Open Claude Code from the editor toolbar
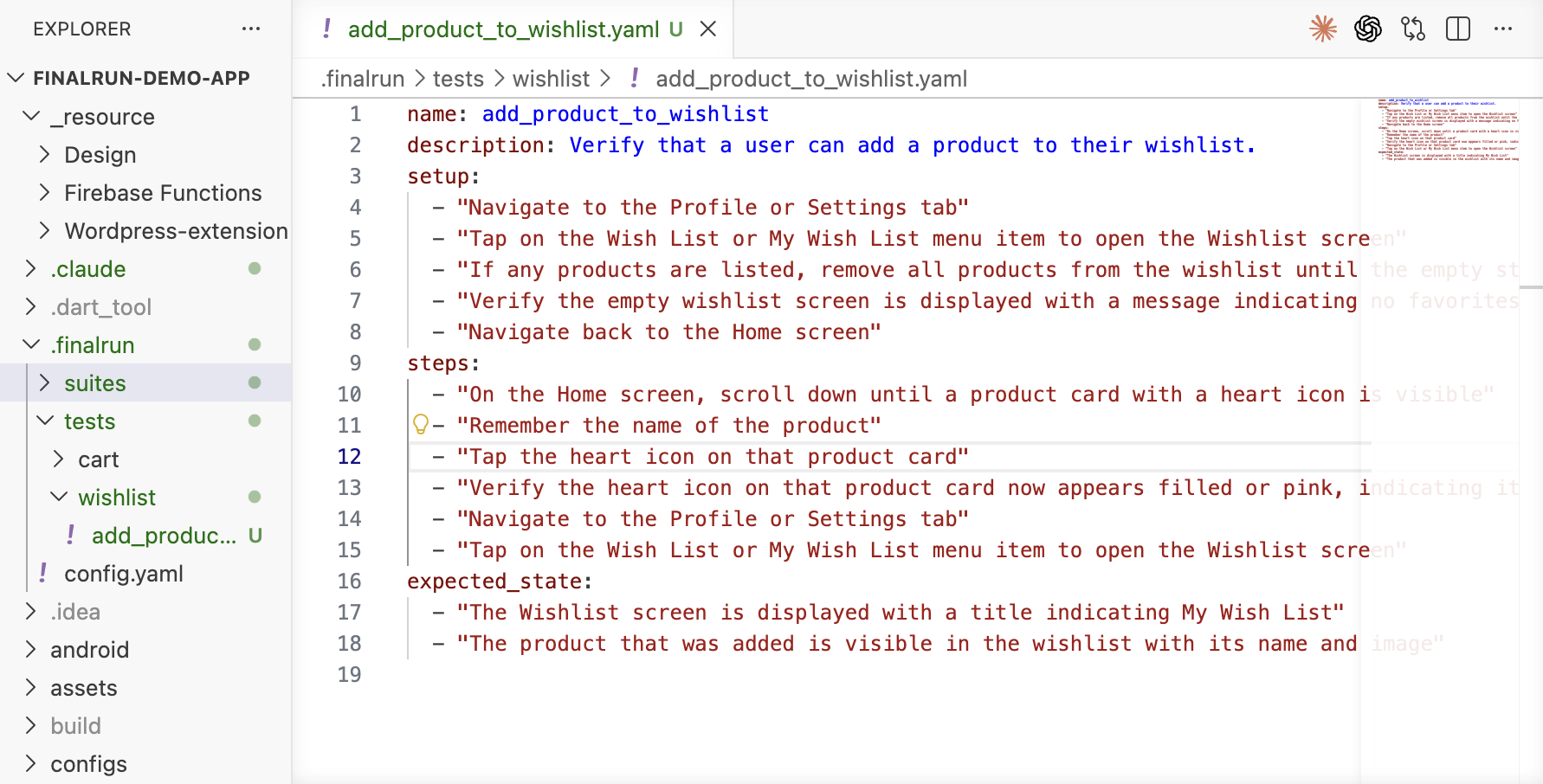The image size is (1543, 784). tap(1322, 29)
